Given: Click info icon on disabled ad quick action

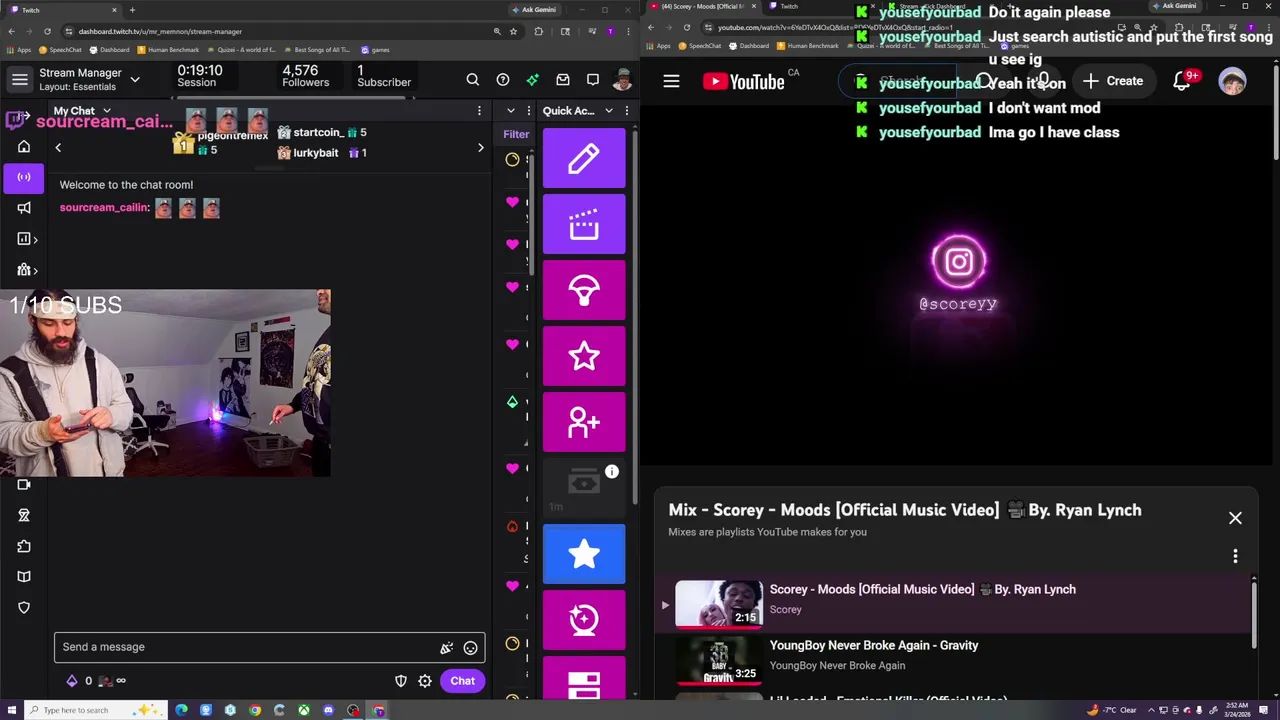Looking at the screenshot, I should (612, 472).
